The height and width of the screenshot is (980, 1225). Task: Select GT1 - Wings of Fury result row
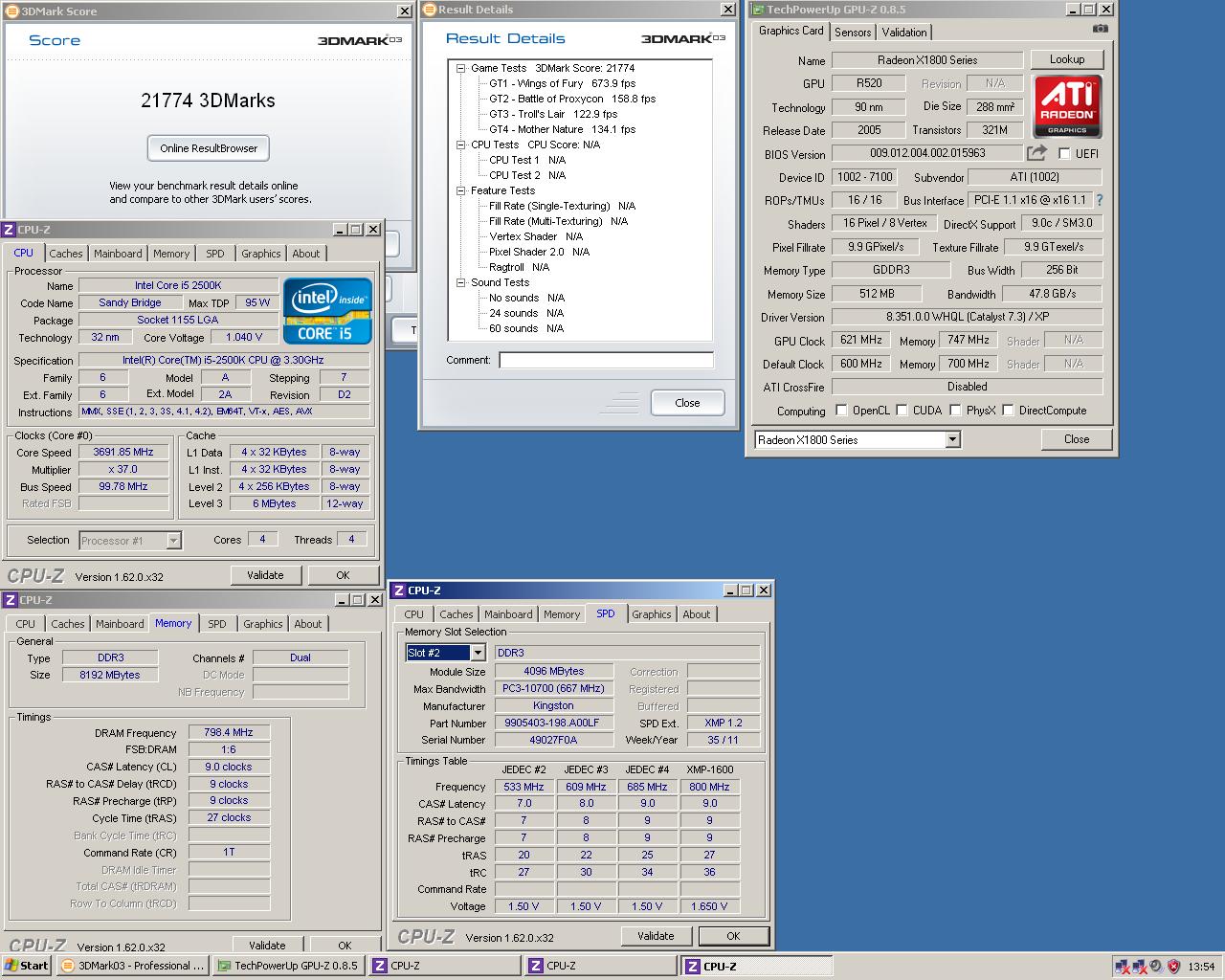tap(562, 83)
